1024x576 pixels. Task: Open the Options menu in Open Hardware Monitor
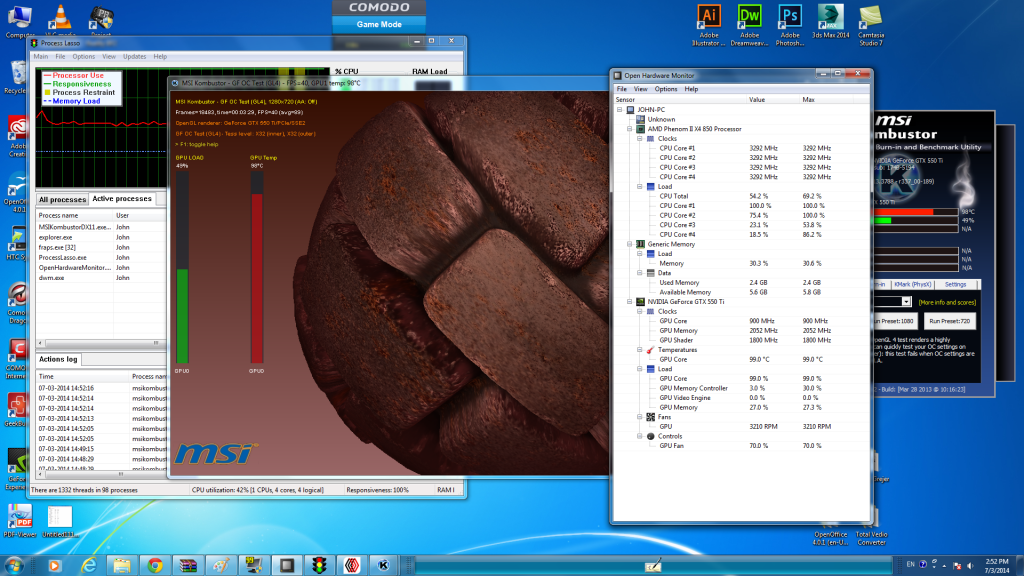tap(665, 89)
